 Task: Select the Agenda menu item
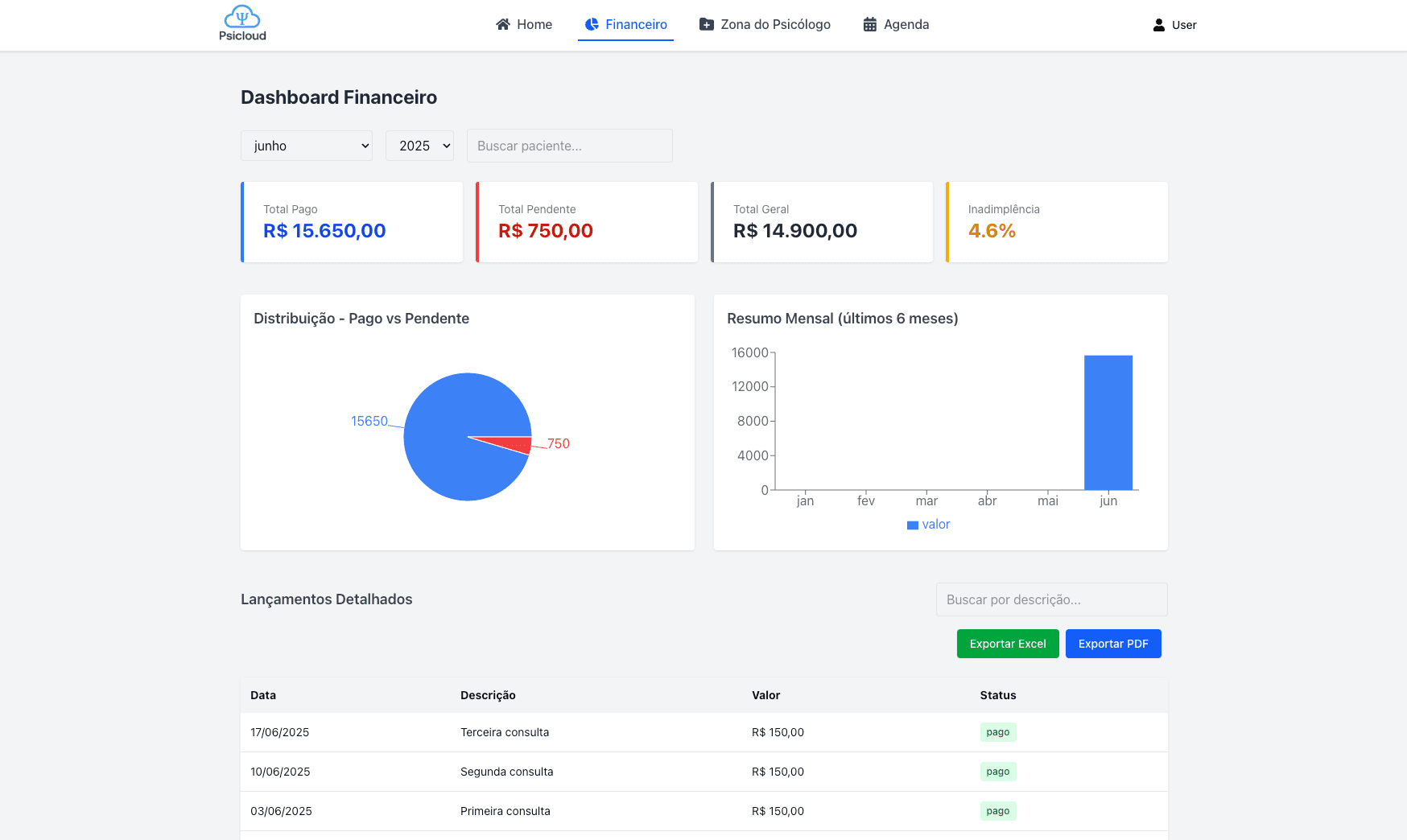[x=895, y=24]
